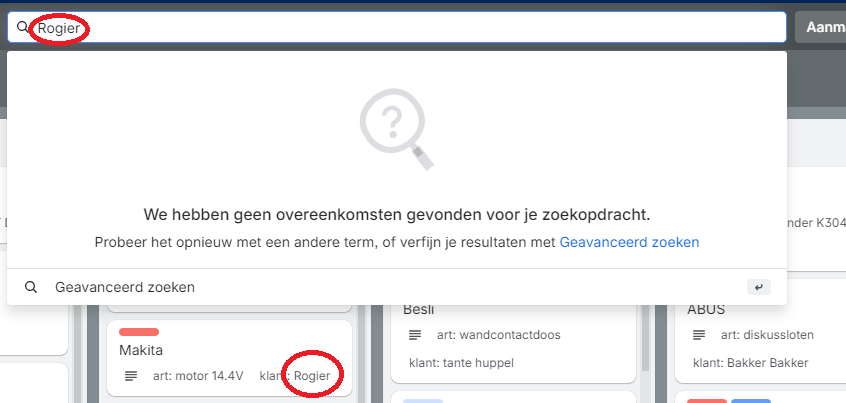Image resolution: width=846 pixels, height=403 pixels.
Task: Click the description icon on the ABUS card
Action: click(699, 335)
